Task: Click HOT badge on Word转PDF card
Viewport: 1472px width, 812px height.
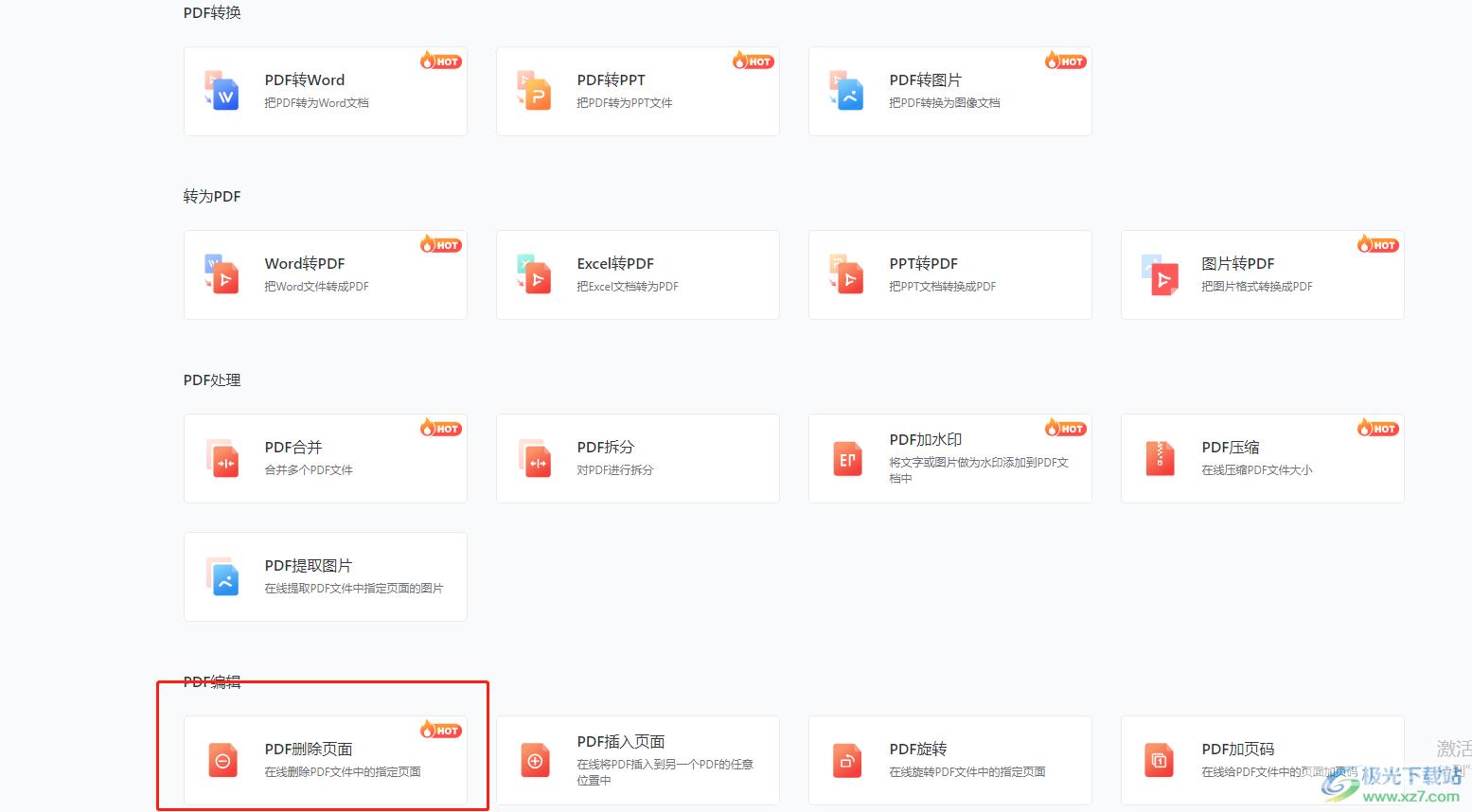Action: (441, 244)
